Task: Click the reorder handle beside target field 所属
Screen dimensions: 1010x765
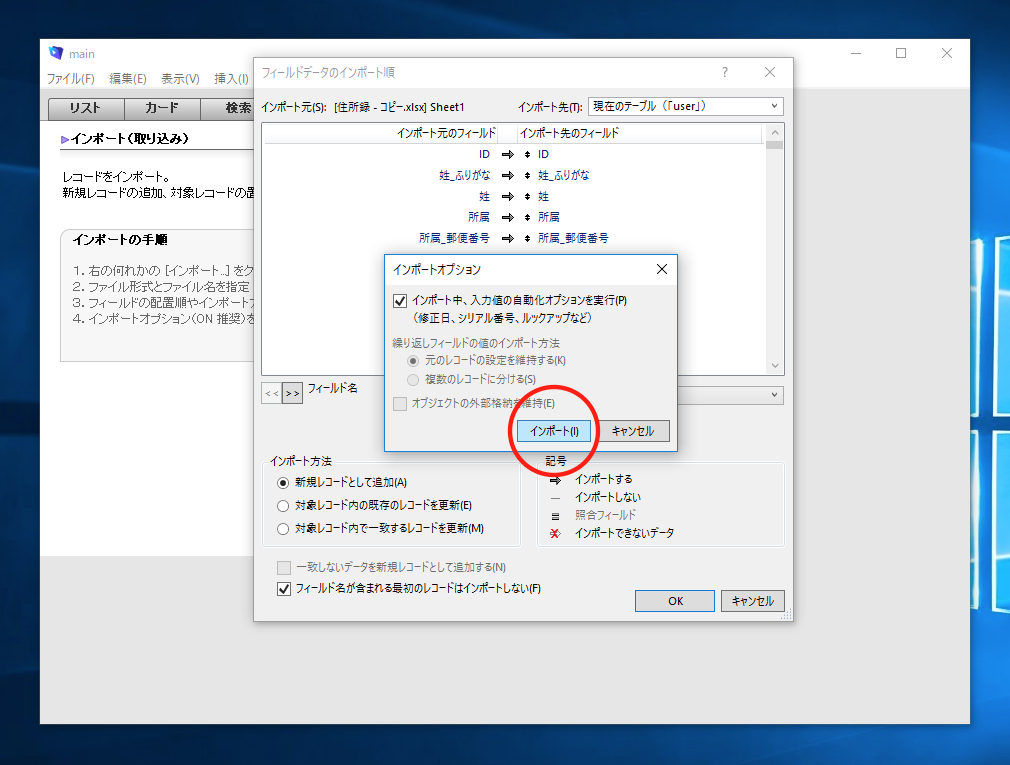Action: [528, 217]
